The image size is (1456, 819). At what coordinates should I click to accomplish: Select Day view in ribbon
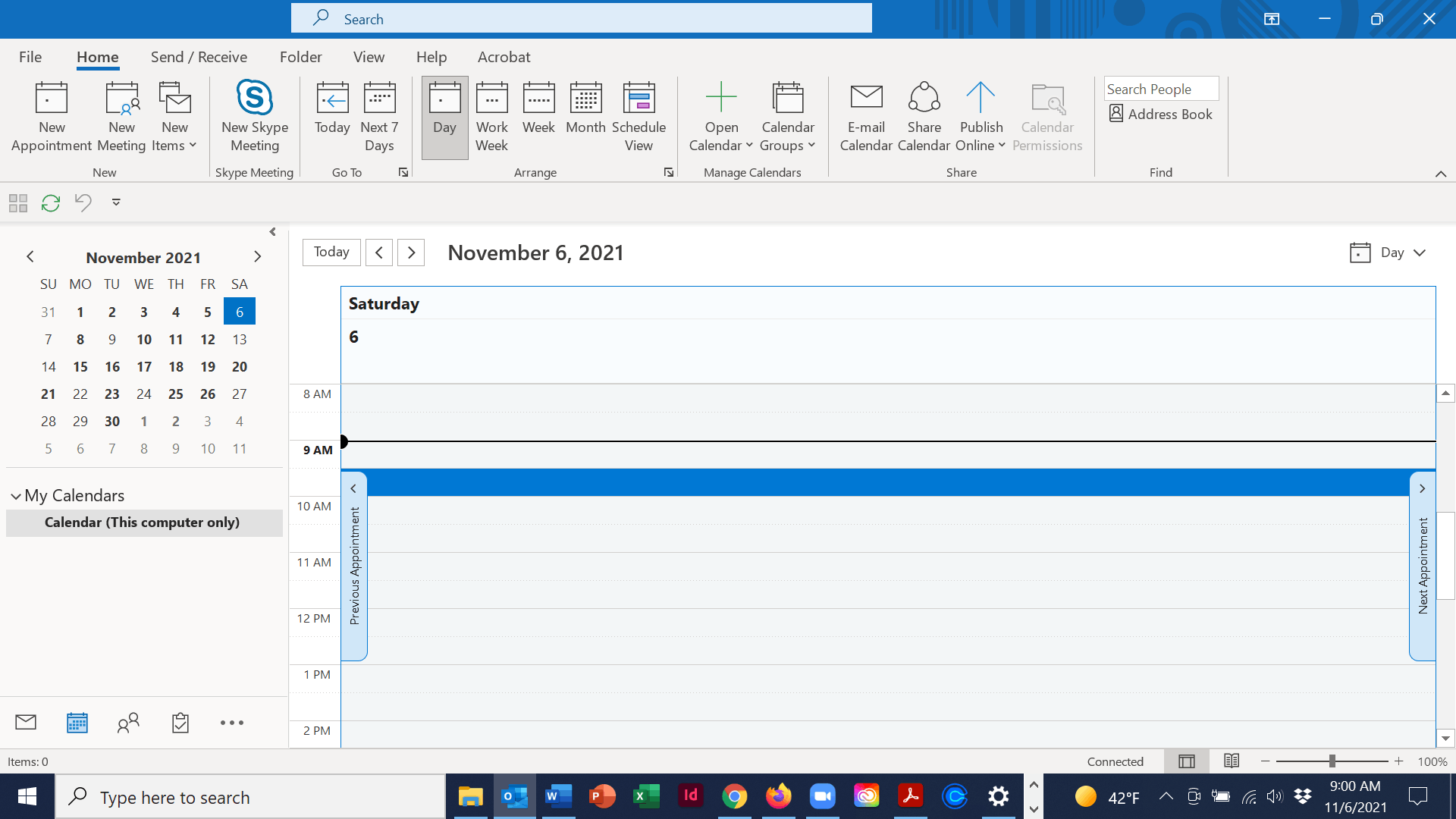(x=444, y=118)
